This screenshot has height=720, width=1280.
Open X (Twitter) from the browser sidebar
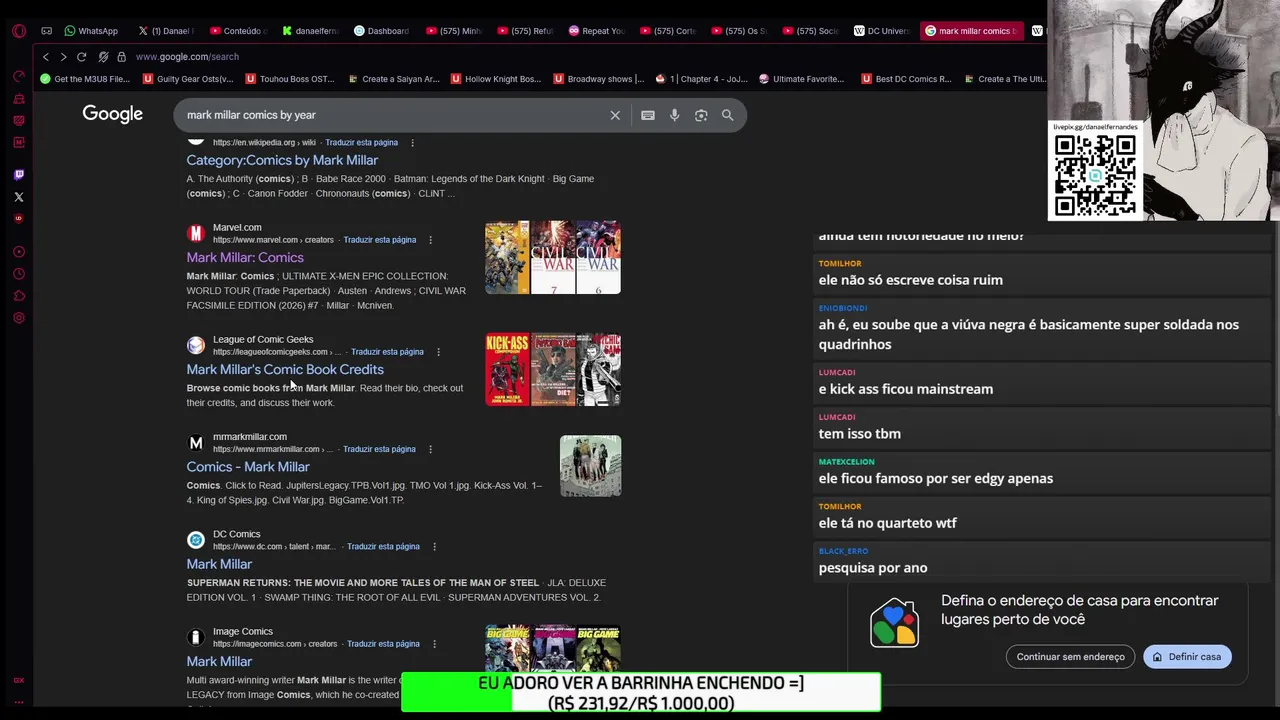pyautogui.click(x=18, y=197)
